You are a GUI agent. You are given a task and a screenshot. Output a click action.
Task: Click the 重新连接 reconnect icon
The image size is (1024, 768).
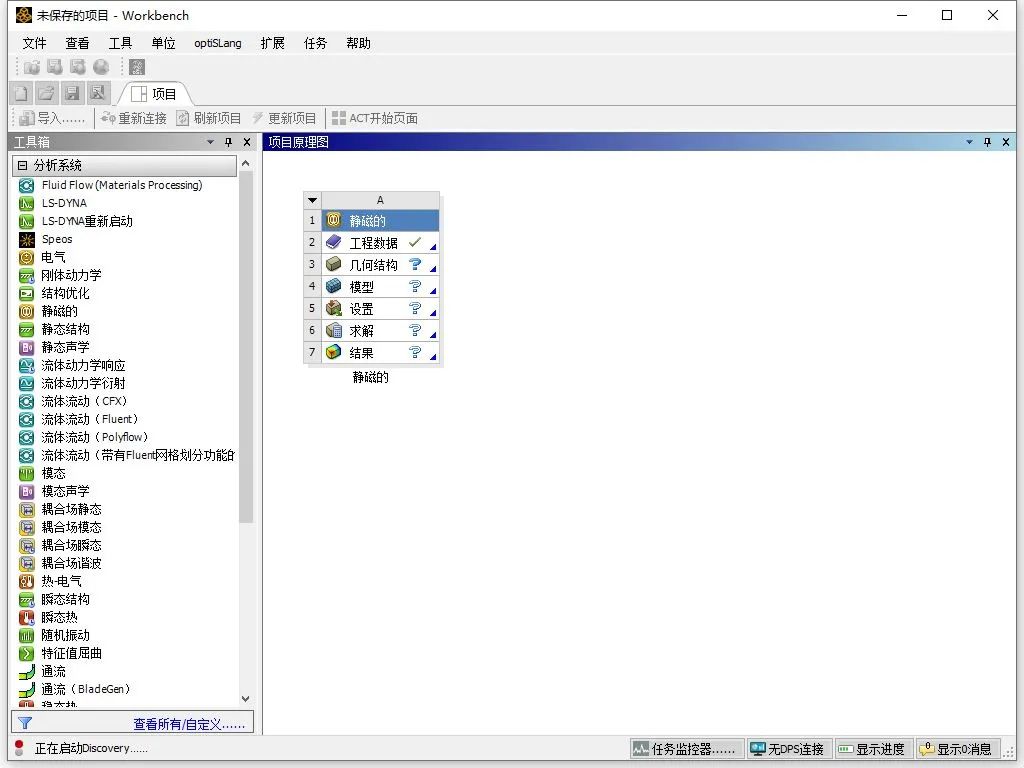pyautogui.click(x=103, y=117)
